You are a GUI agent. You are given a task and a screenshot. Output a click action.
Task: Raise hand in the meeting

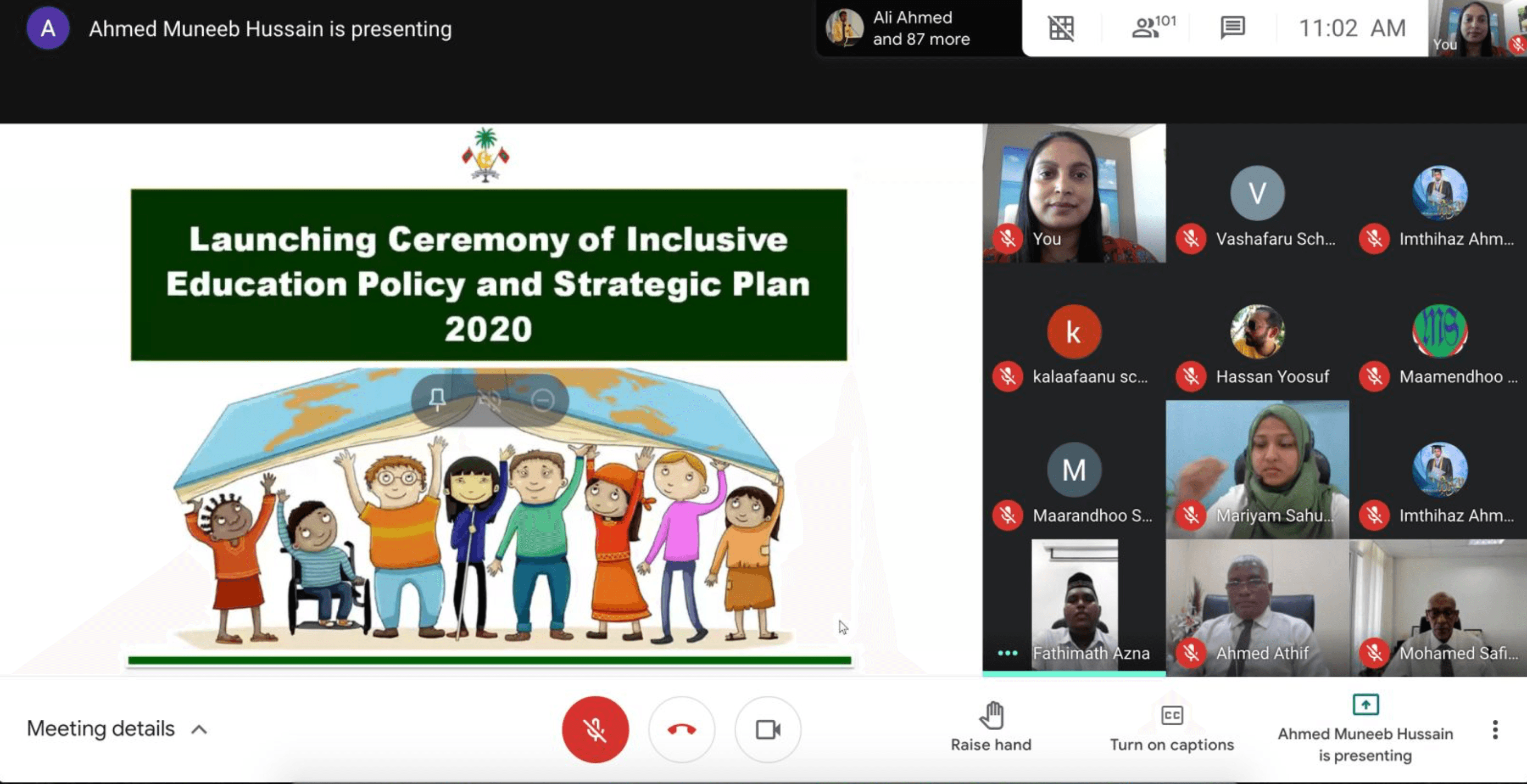990,727
